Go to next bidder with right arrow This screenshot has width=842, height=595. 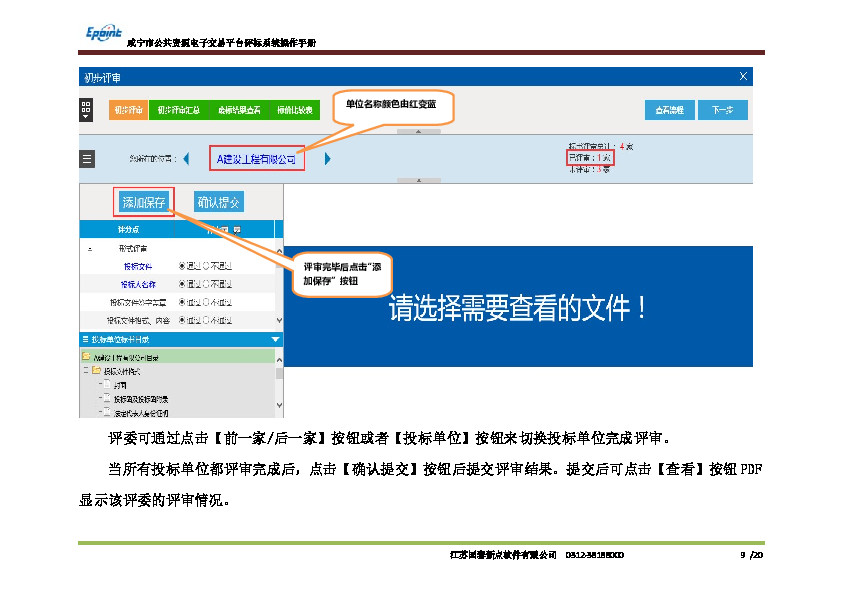point(327,159)
